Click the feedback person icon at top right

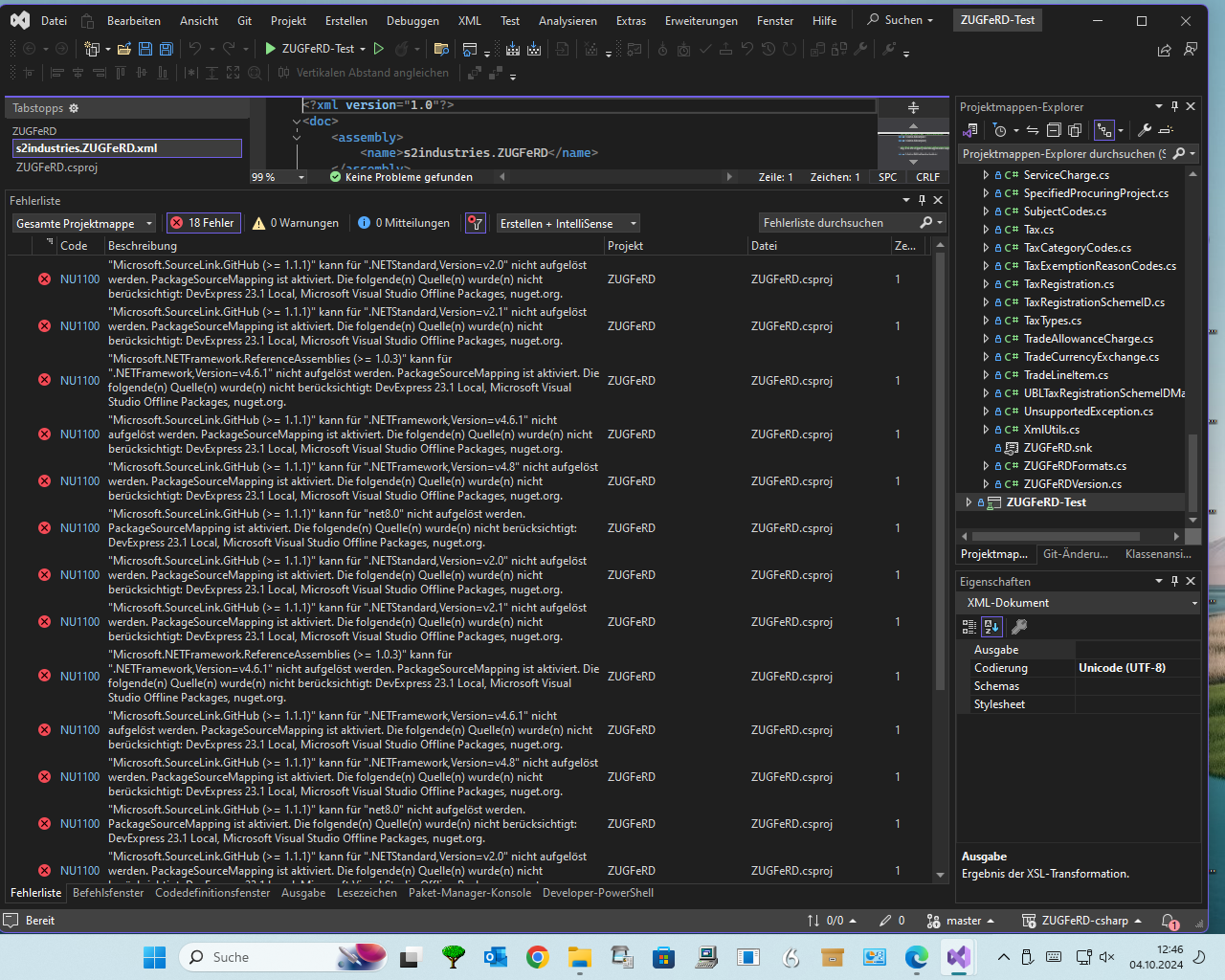coord(1191,49)
